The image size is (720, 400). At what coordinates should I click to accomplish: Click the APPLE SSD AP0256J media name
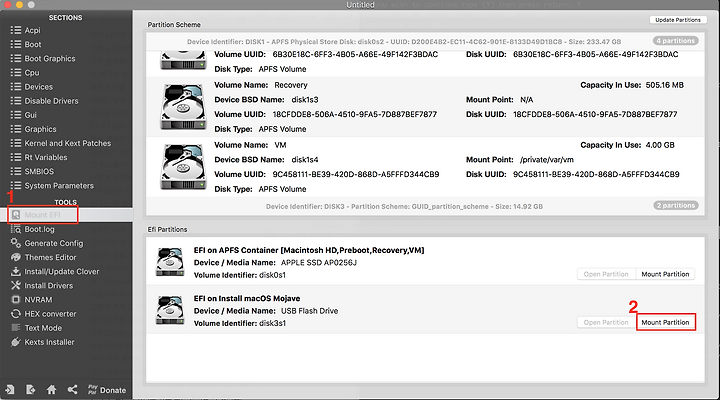click(319, 263)
